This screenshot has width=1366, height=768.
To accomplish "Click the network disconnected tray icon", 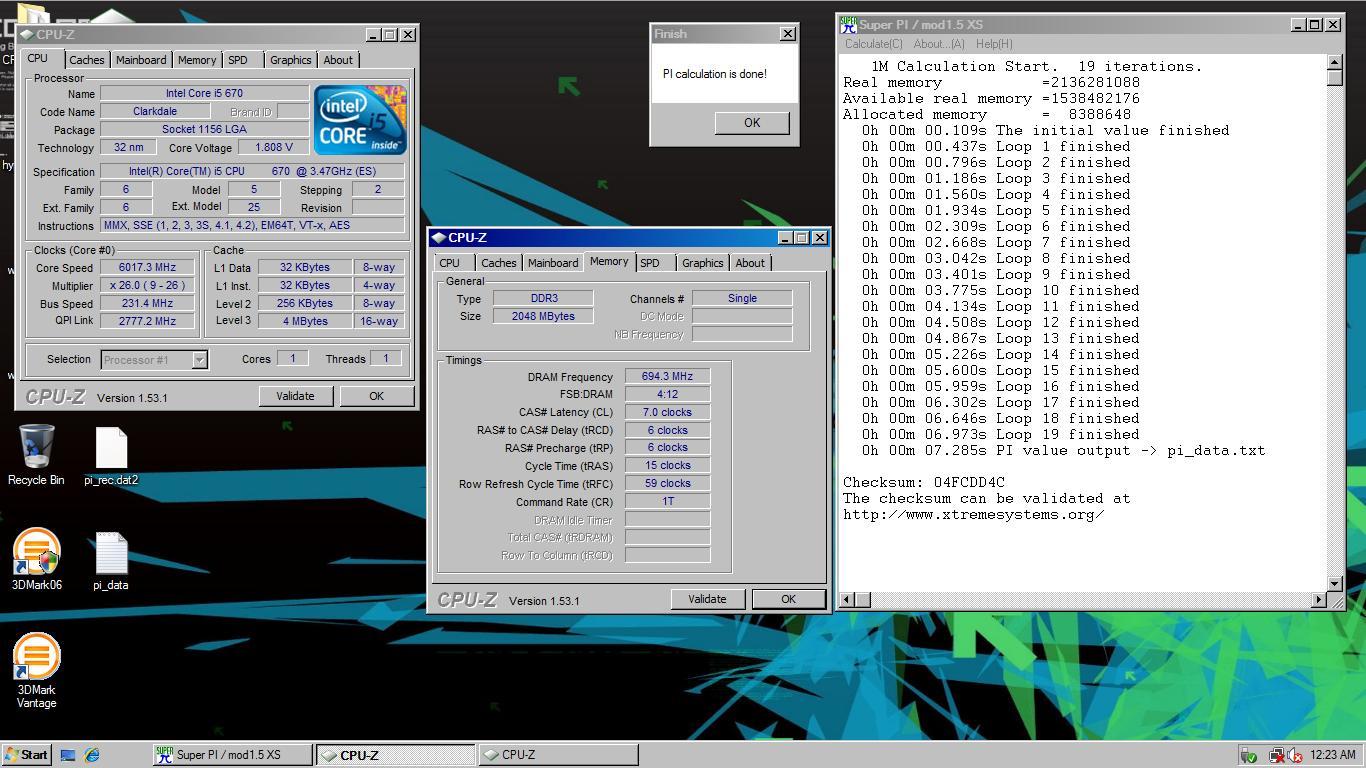I will pos(1276,755).
